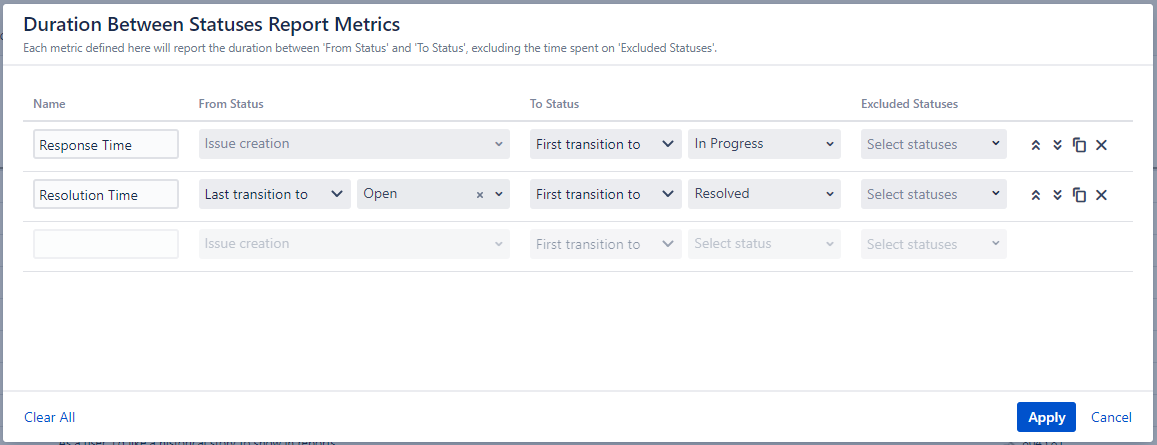Move Resolution Time metric to bottom
This screenshot has height=445, width=1157.
1057,195
